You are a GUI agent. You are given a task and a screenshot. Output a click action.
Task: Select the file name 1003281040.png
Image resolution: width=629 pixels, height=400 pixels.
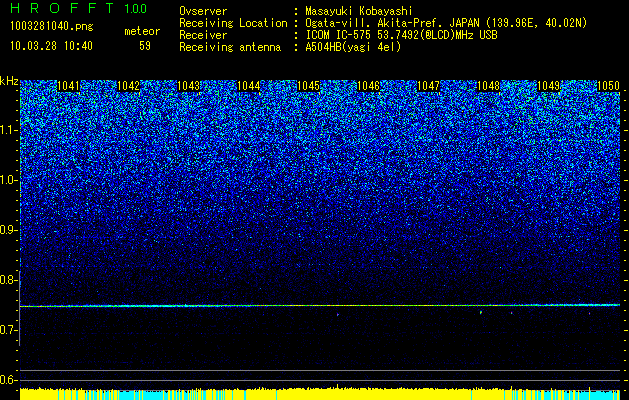(52, 27)
